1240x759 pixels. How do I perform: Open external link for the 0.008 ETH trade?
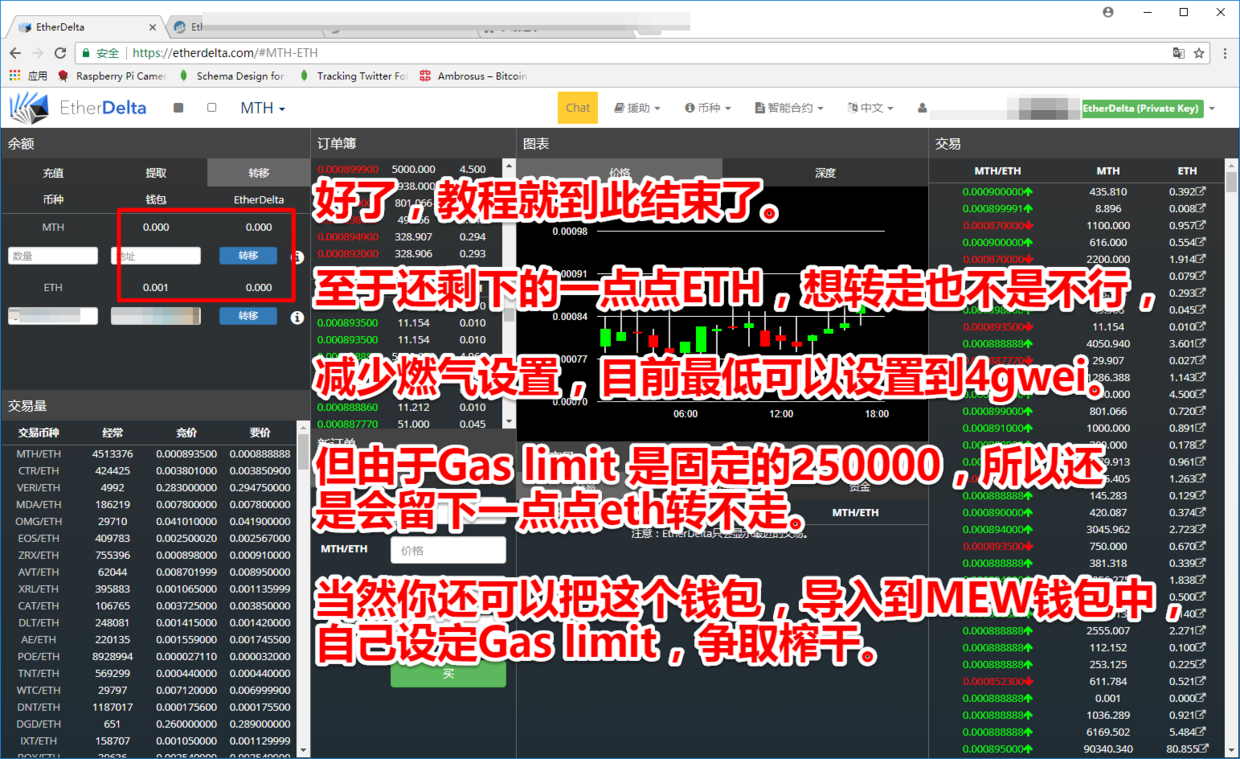[x=1201, y=208]
